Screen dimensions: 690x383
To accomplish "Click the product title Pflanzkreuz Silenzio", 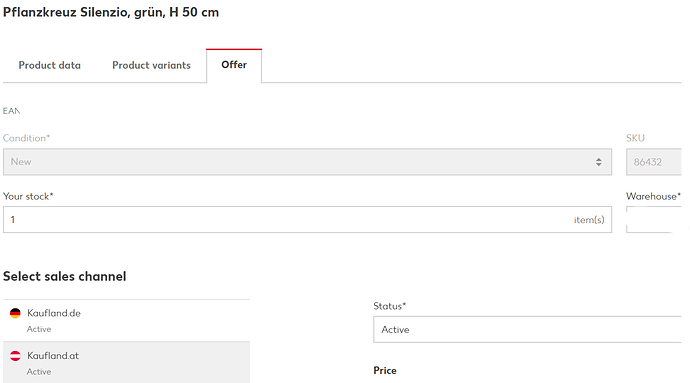I will tap(111, 12).
